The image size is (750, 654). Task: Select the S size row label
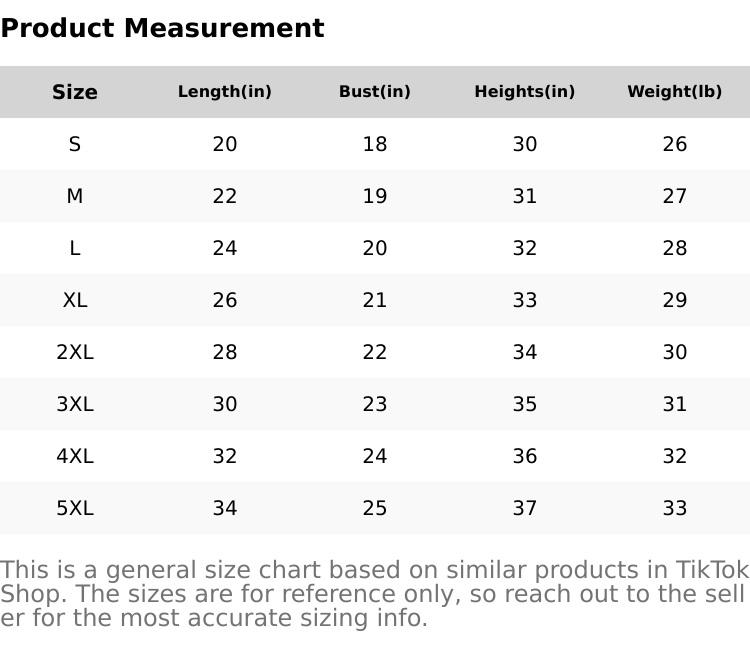[75, 144]
